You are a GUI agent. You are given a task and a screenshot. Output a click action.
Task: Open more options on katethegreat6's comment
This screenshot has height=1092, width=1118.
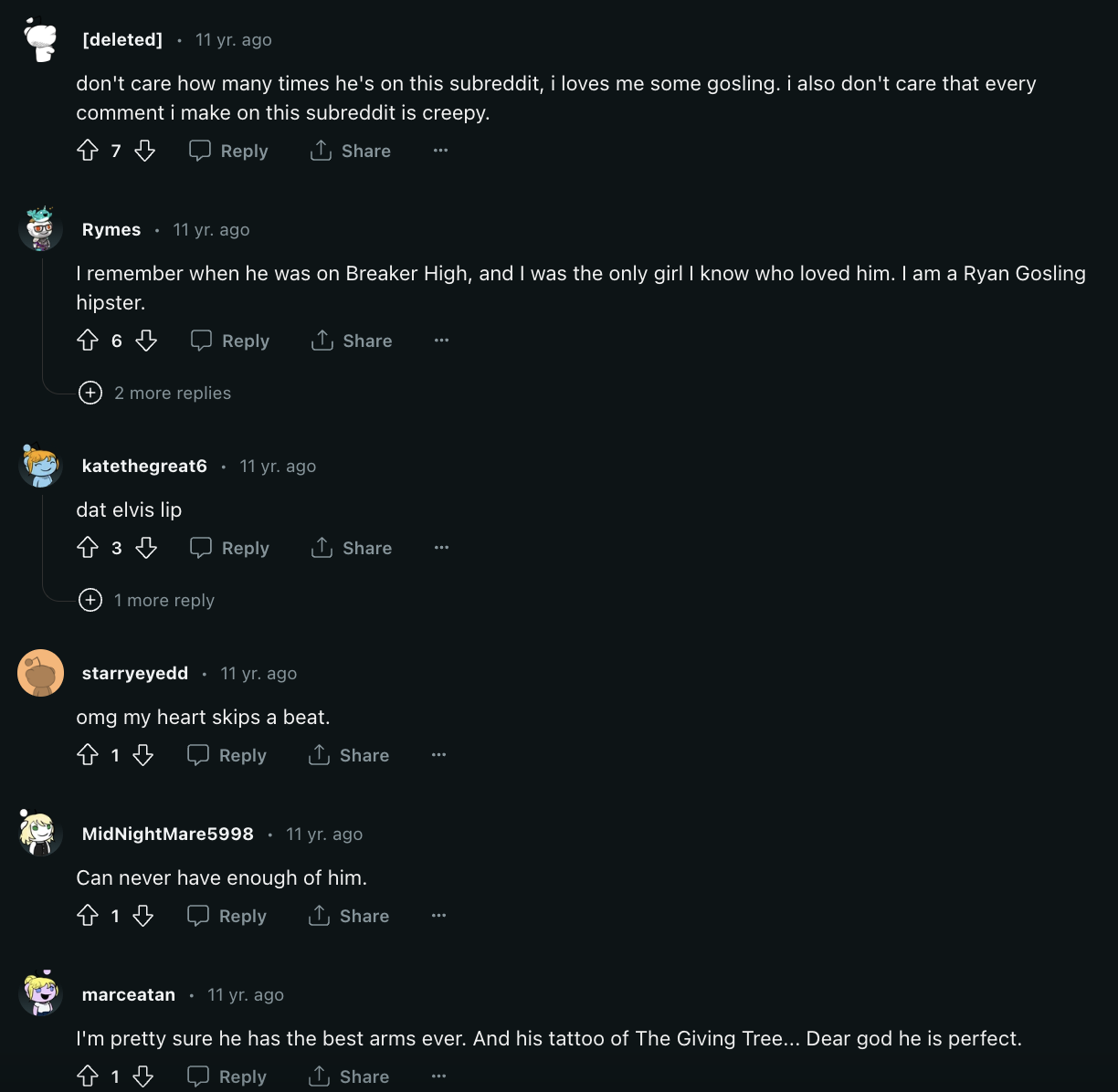[441, 548]
